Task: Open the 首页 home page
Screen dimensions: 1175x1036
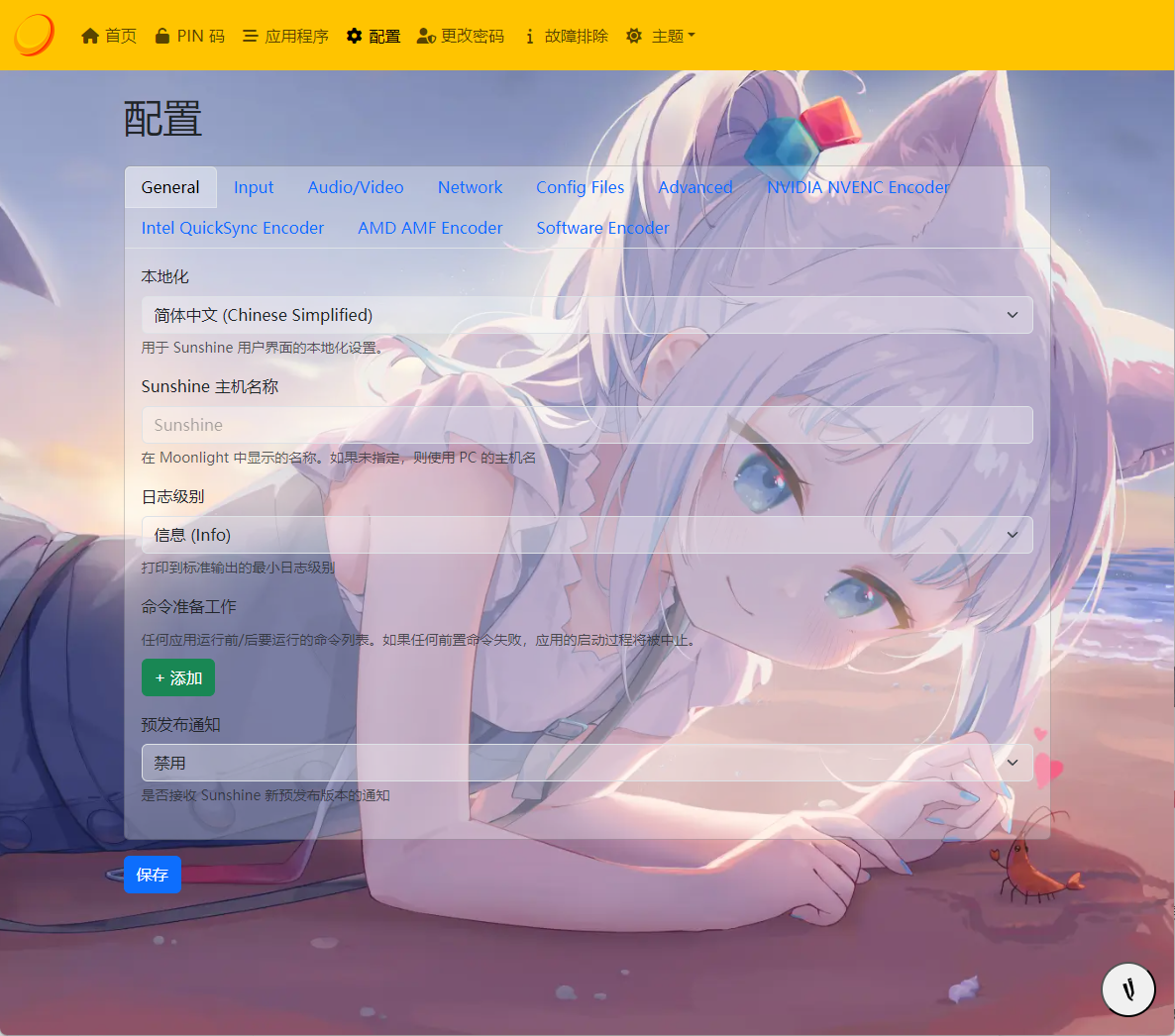Action: pos(109,36)
